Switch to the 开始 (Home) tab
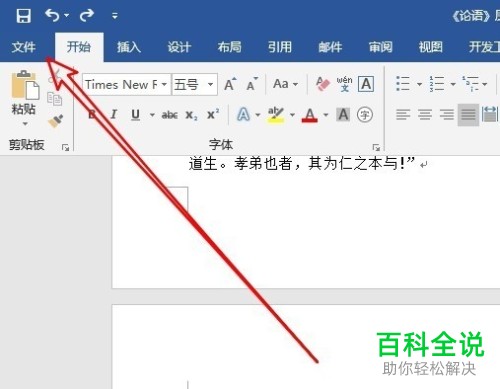 click(x=79, y=47)
